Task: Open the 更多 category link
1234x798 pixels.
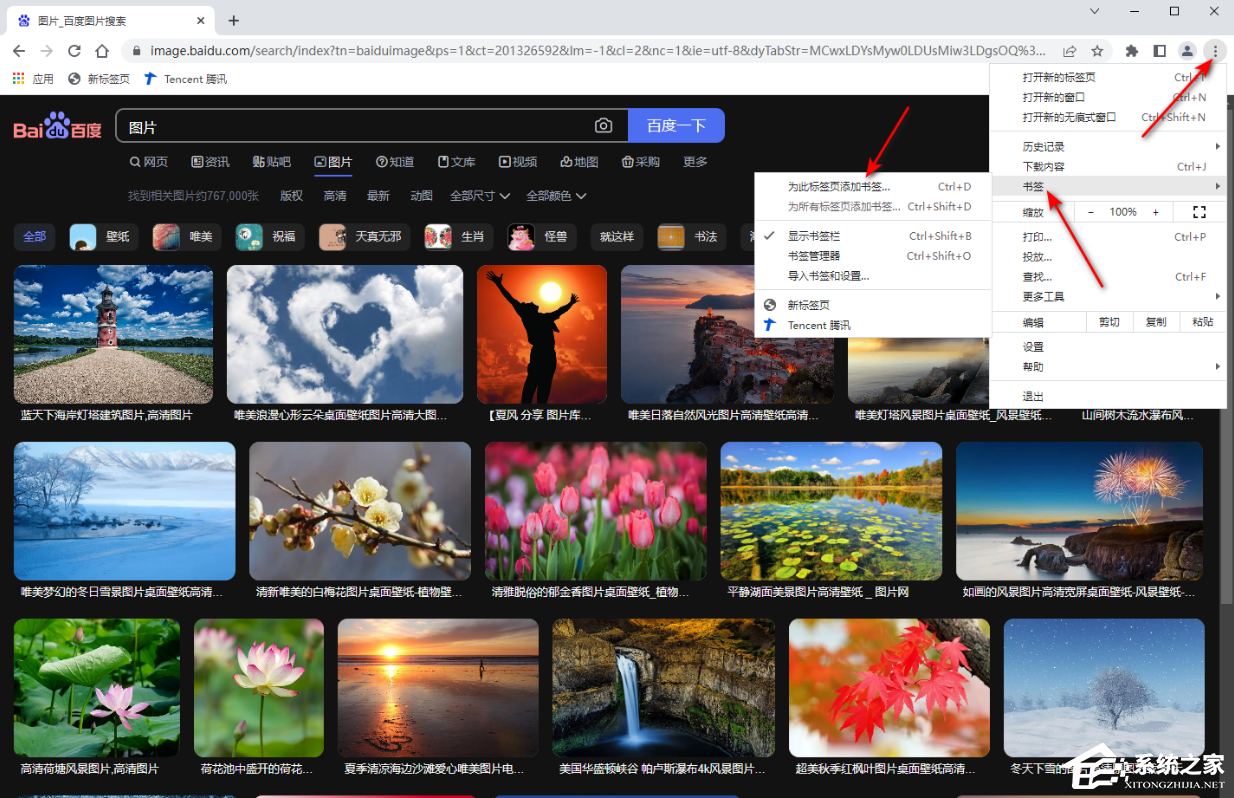Action: 695,162
